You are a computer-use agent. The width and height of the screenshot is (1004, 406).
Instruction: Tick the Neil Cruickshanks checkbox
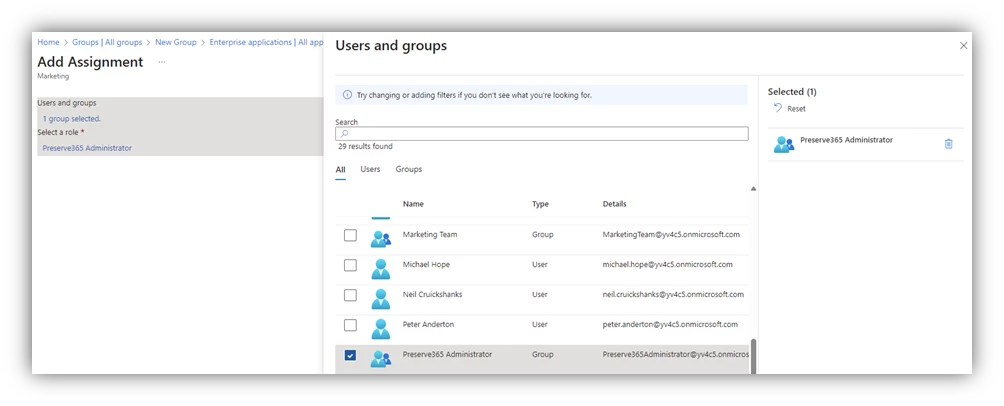(350, 295)
